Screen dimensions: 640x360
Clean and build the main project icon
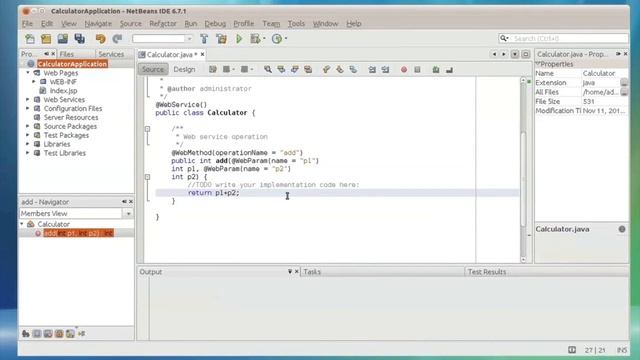click(222, 39)
